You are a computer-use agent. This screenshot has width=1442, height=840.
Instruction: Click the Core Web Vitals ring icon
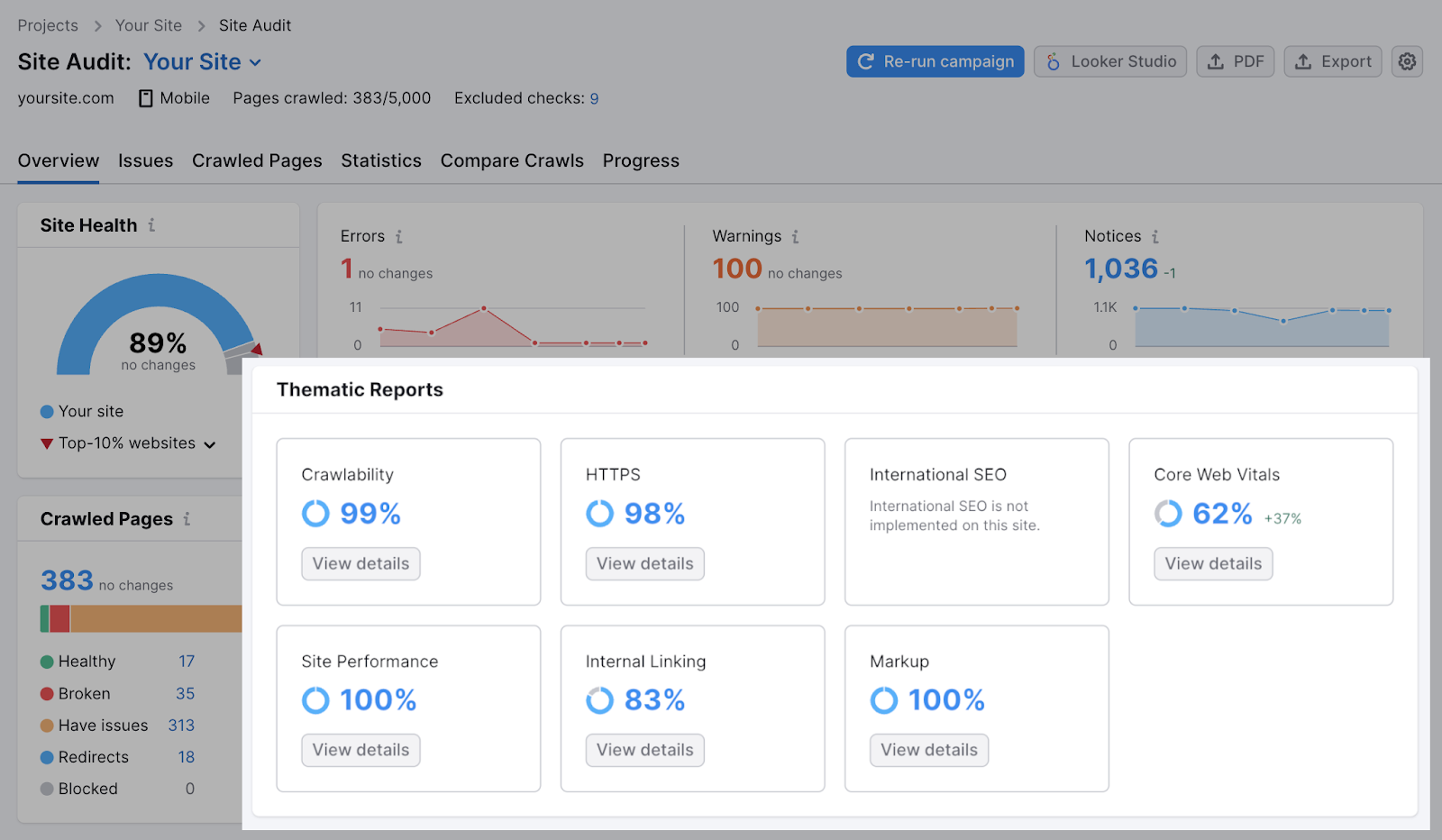pyautogui.click(x=1168, y=514)
